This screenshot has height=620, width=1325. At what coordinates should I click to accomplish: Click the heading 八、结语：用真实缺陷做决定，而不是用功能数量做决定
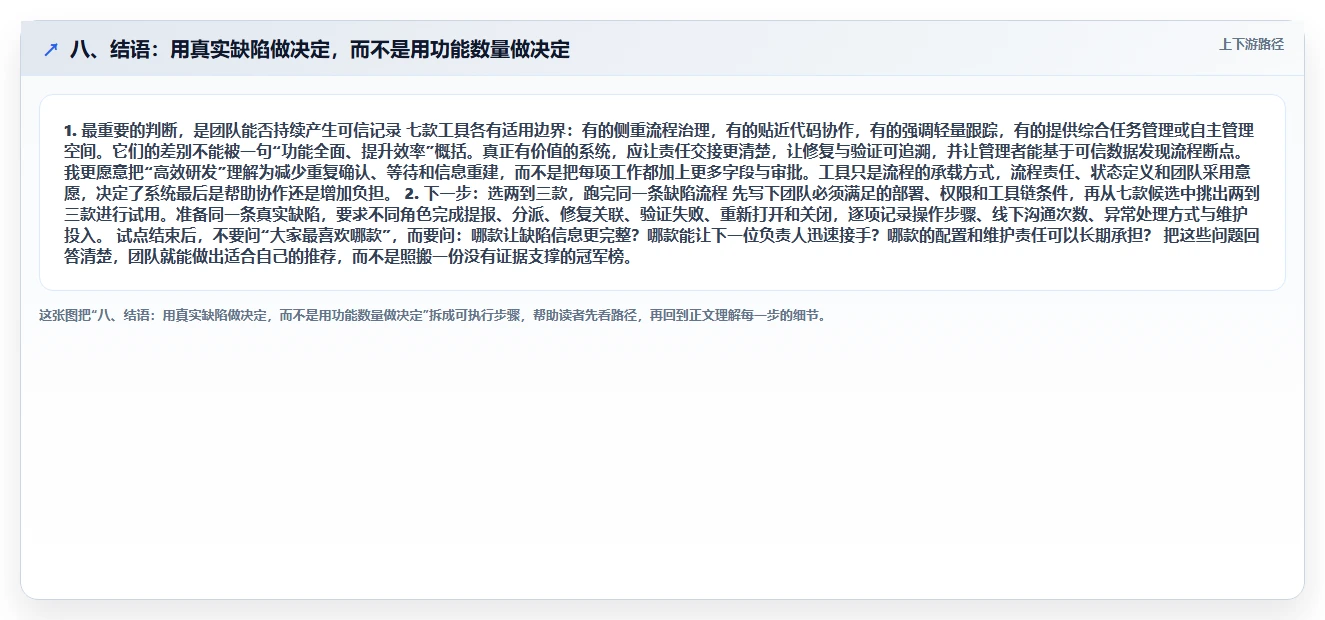click(x=320, y=49)
